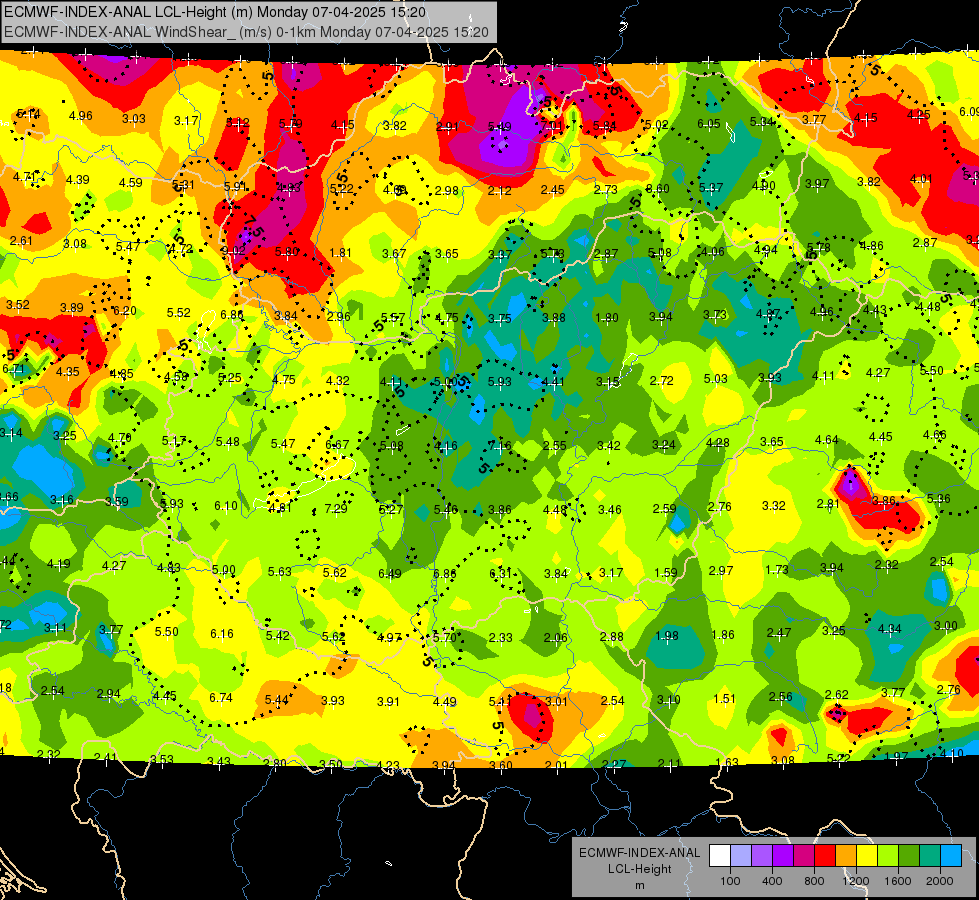Click the teal legend swatch

tap(930, 855)
